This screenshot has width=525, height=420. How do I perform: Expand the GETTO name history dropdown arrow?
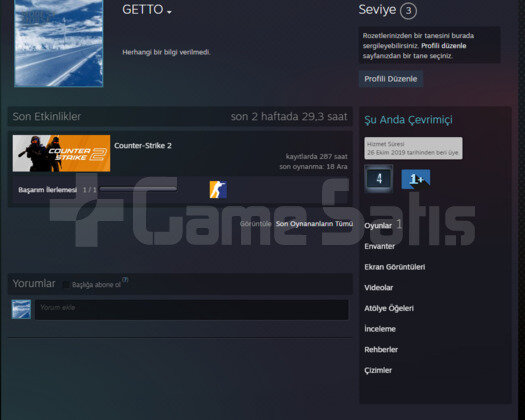[x=169, y=12]
